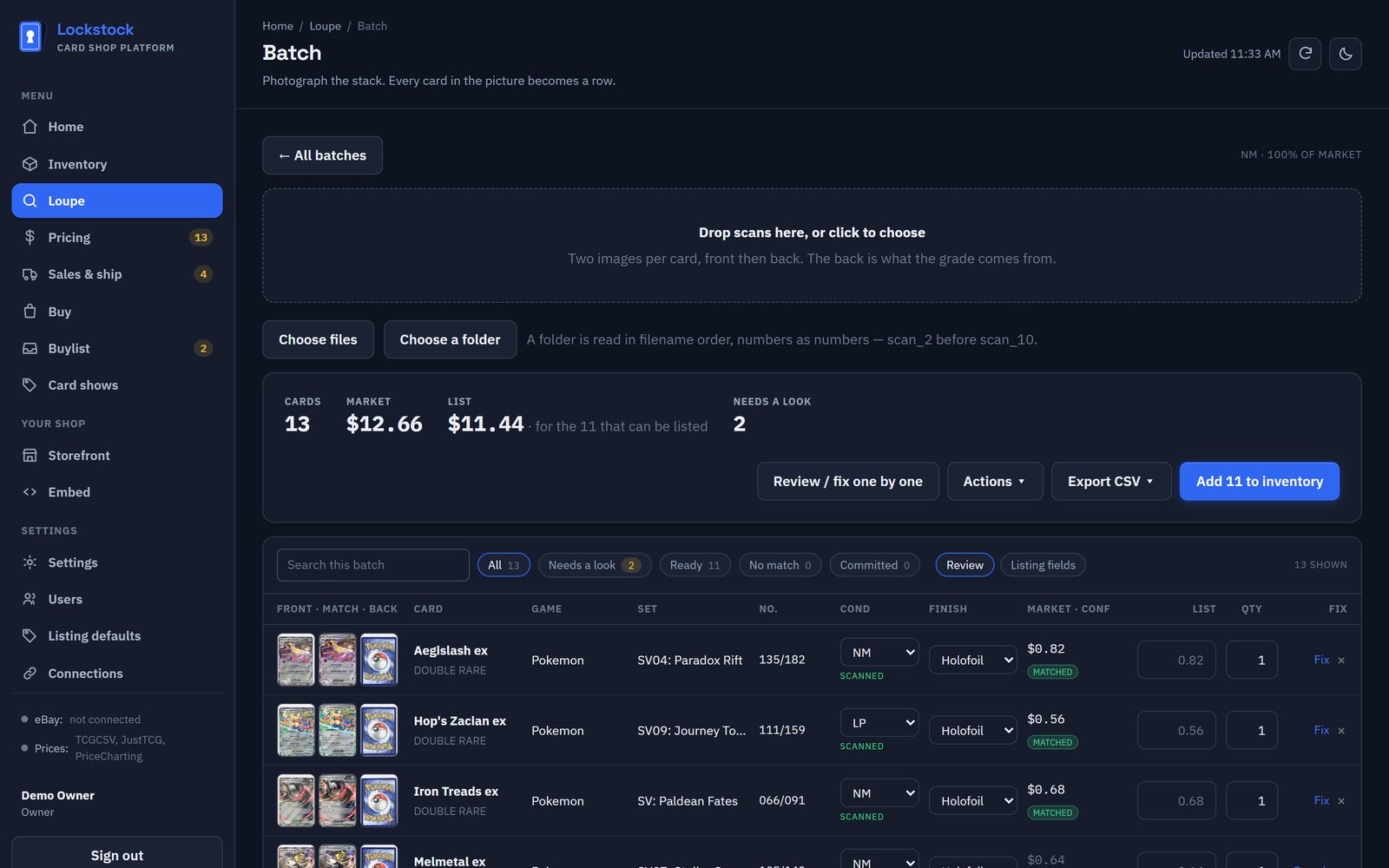1389x868 pixels.
Task: Click the Lockstock logo icon
Action: (30, 36)
